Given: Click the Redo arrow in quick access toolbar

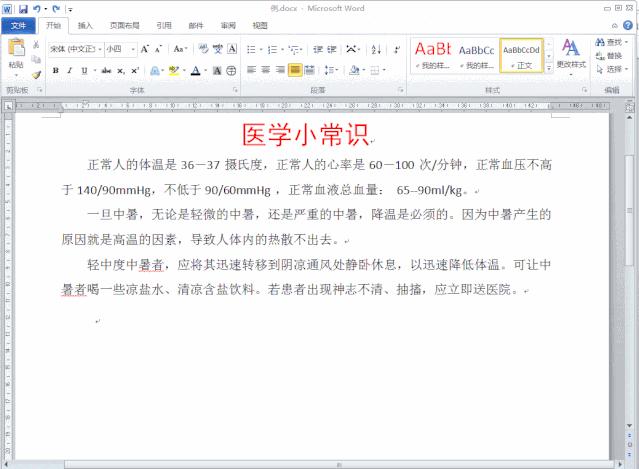Looking at the screenshot, I should (56, 9).
